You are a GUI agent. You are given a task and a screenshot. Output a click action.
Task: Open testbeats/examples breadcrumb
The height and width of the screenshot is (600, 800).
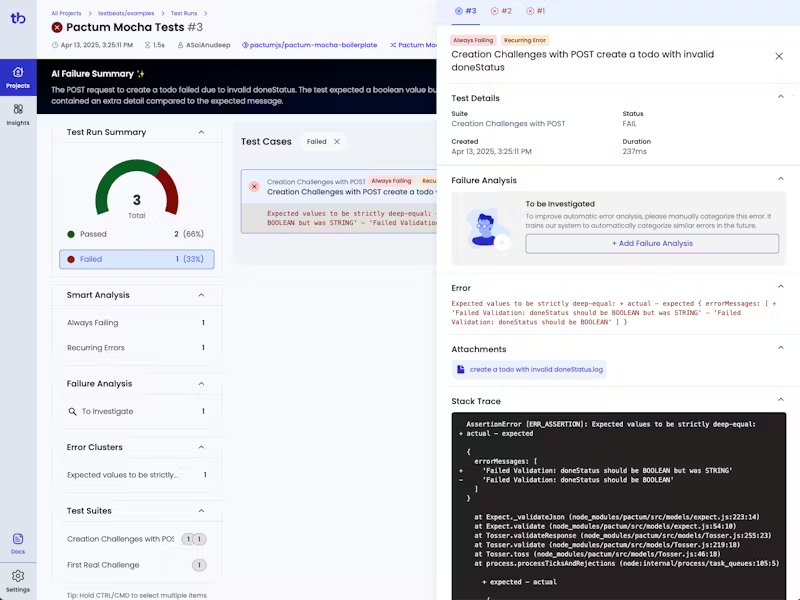pyautogui.click(x=126, y=13)
